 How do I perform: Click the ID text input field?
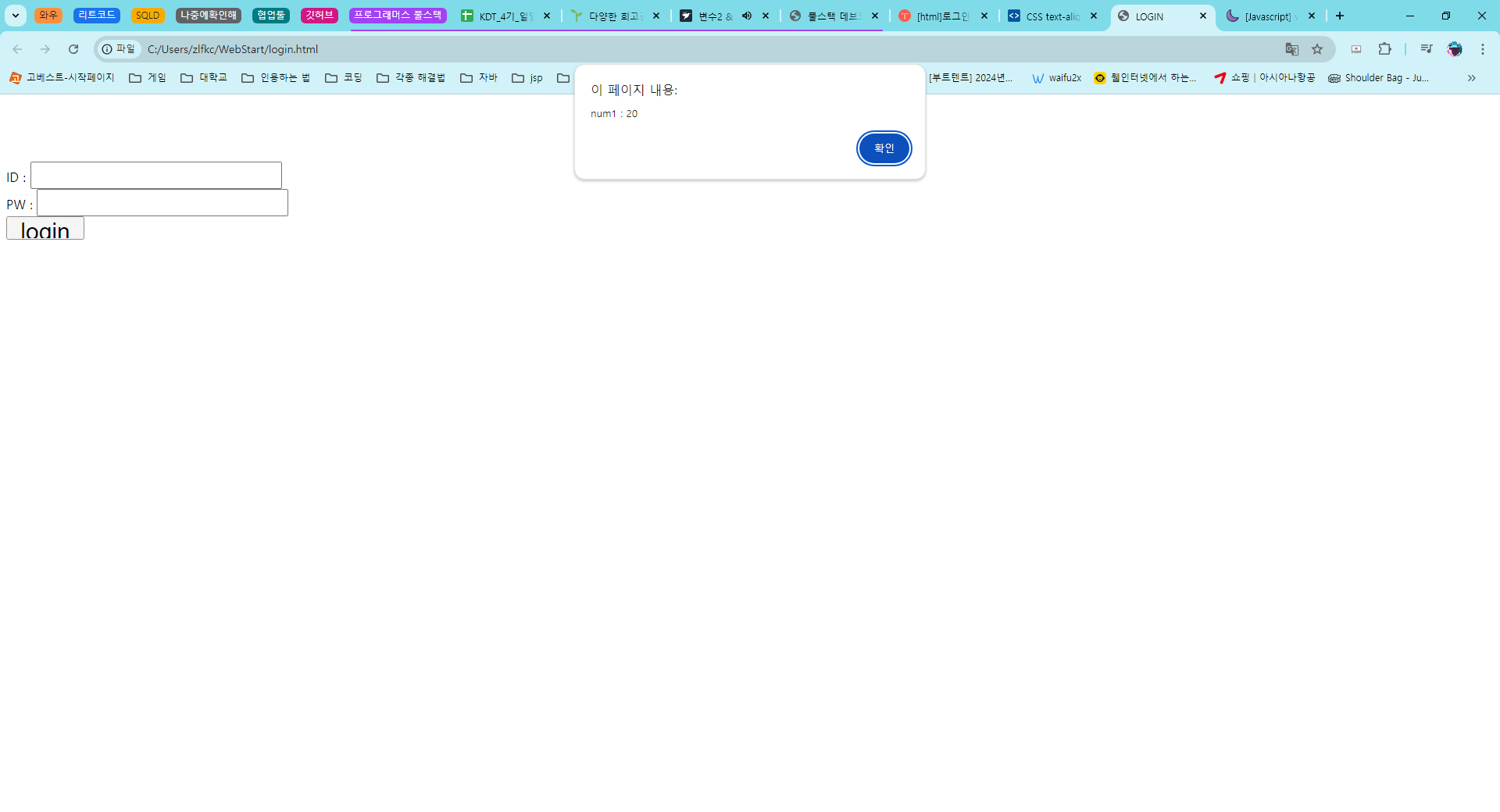pyautogui.click(x=156, y=176)
